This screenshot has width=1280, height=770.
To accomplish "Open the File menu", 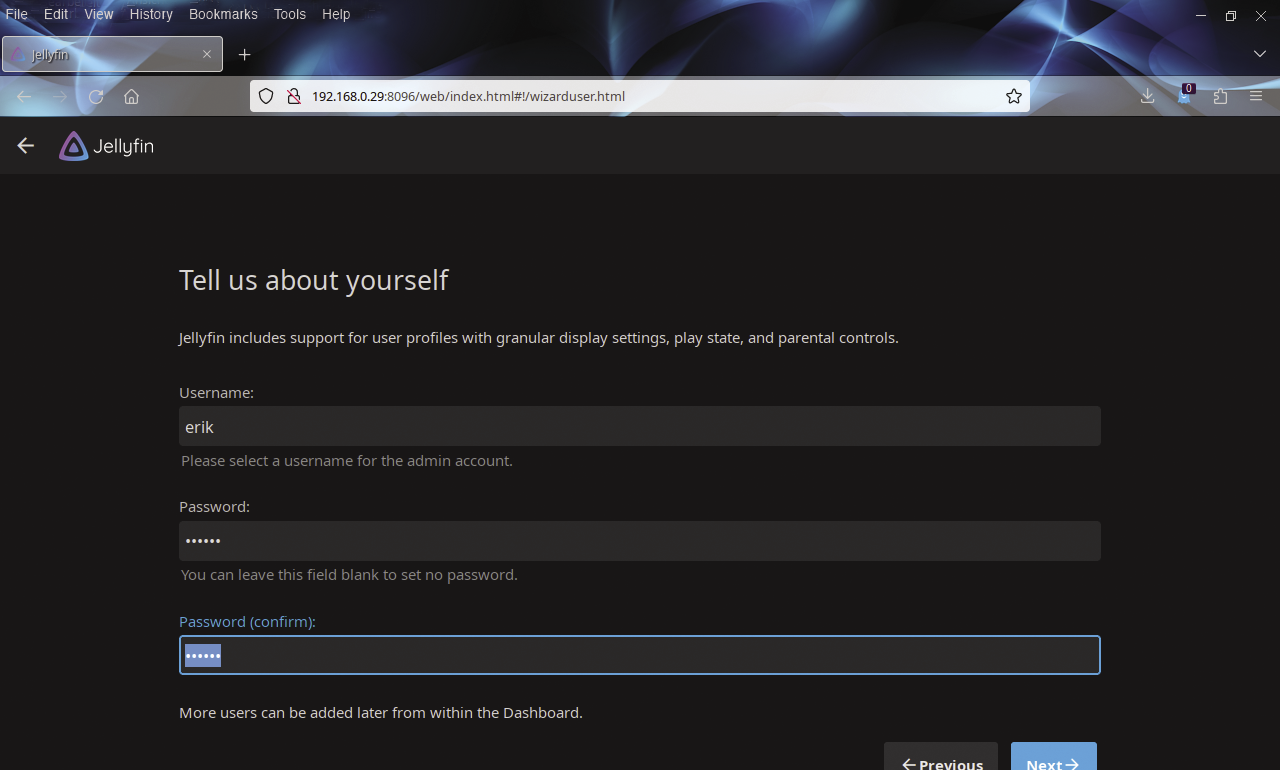I will (x=17, y=14).
